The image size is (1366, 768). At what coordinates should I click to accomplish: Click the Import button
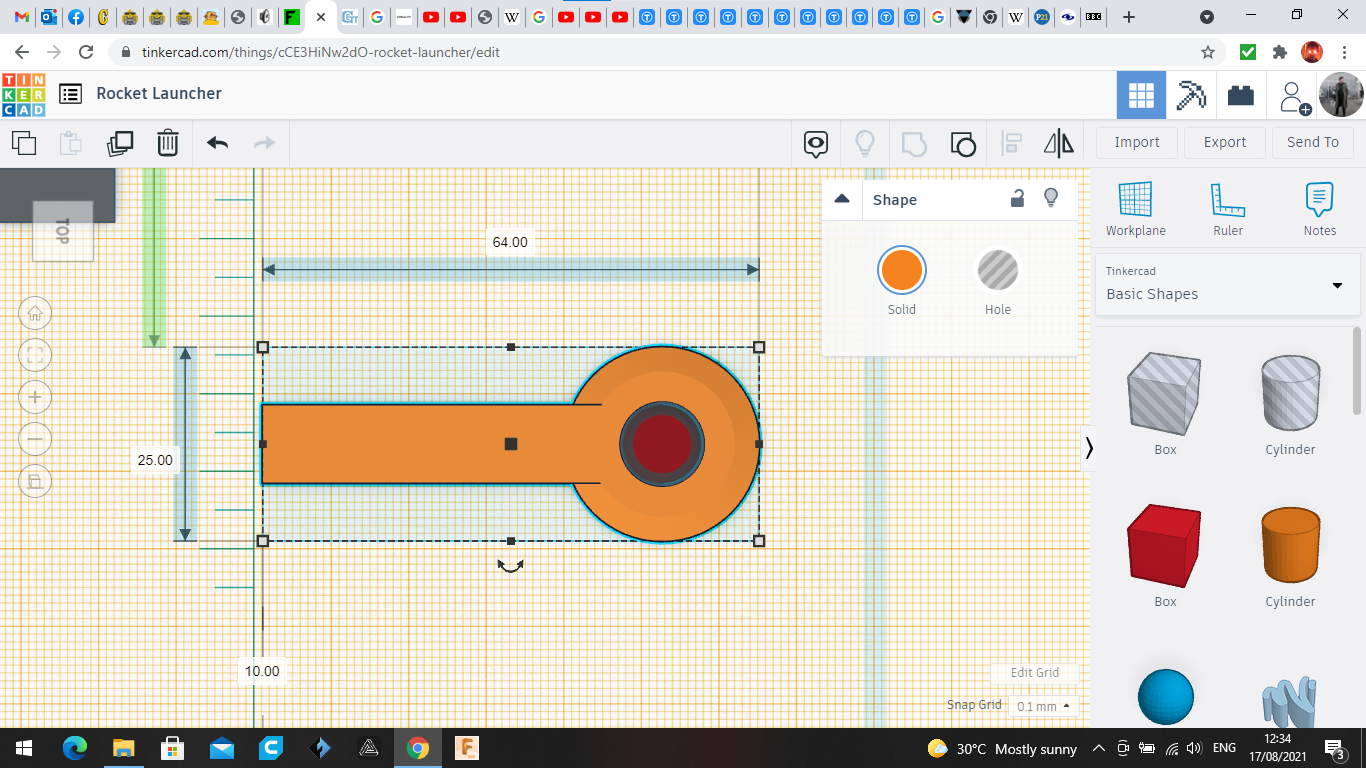tap(1137, 142)
